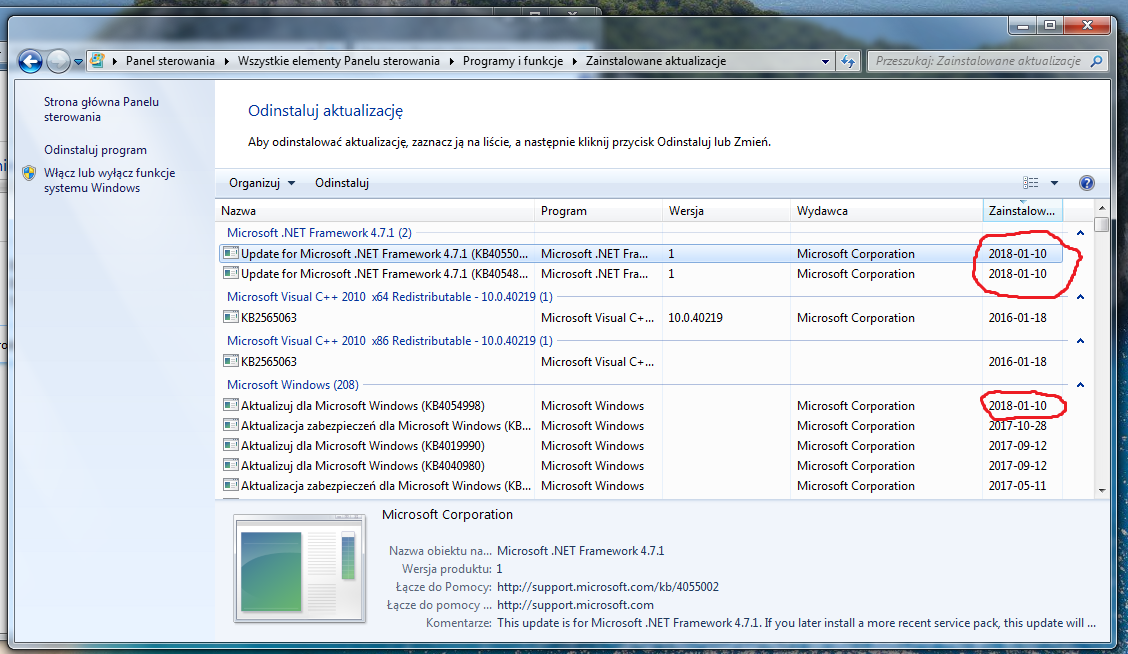Screen dimensions: 1128x654
Task: Click the vertical scrollbar thumb
Action: click(x=1101, y=224)
